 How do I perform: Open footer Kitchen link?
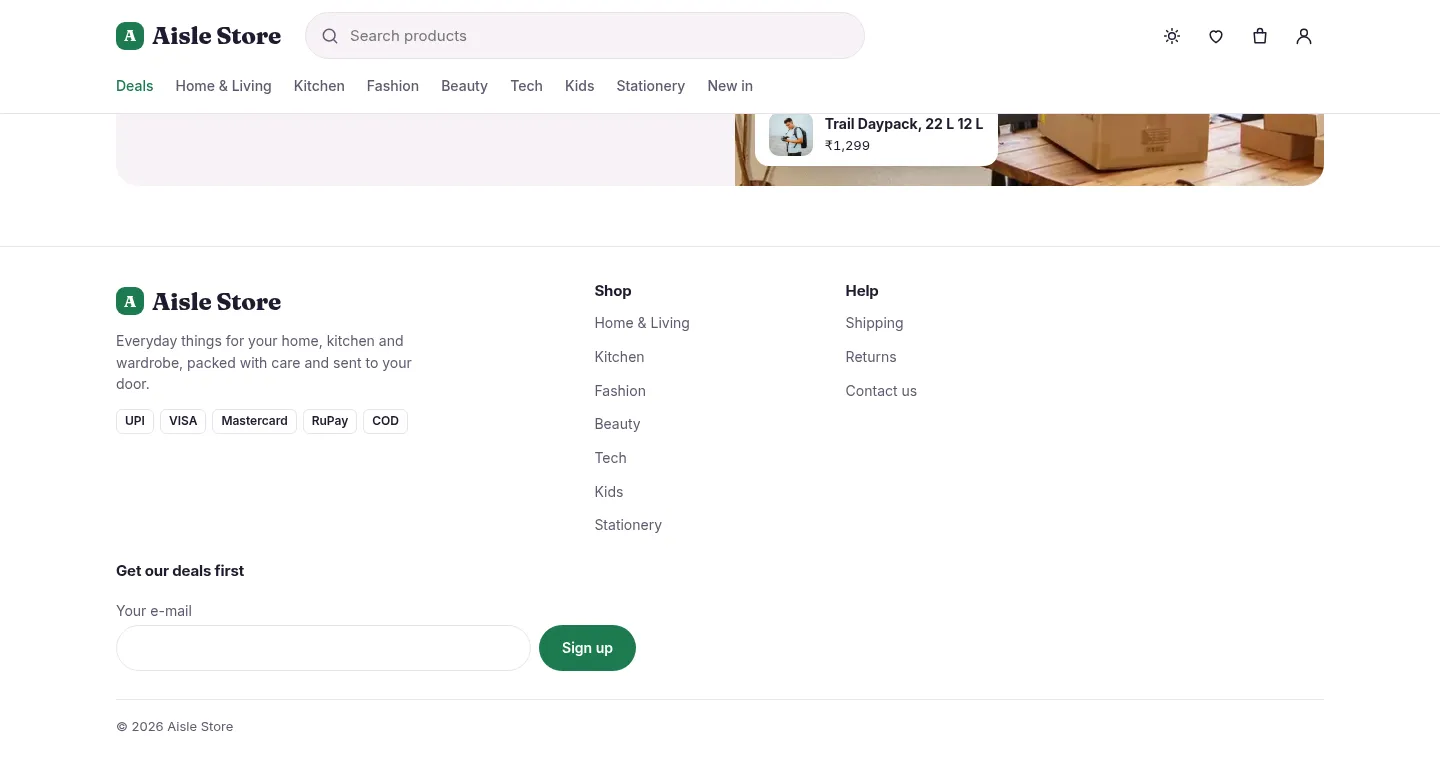(619, 357)
